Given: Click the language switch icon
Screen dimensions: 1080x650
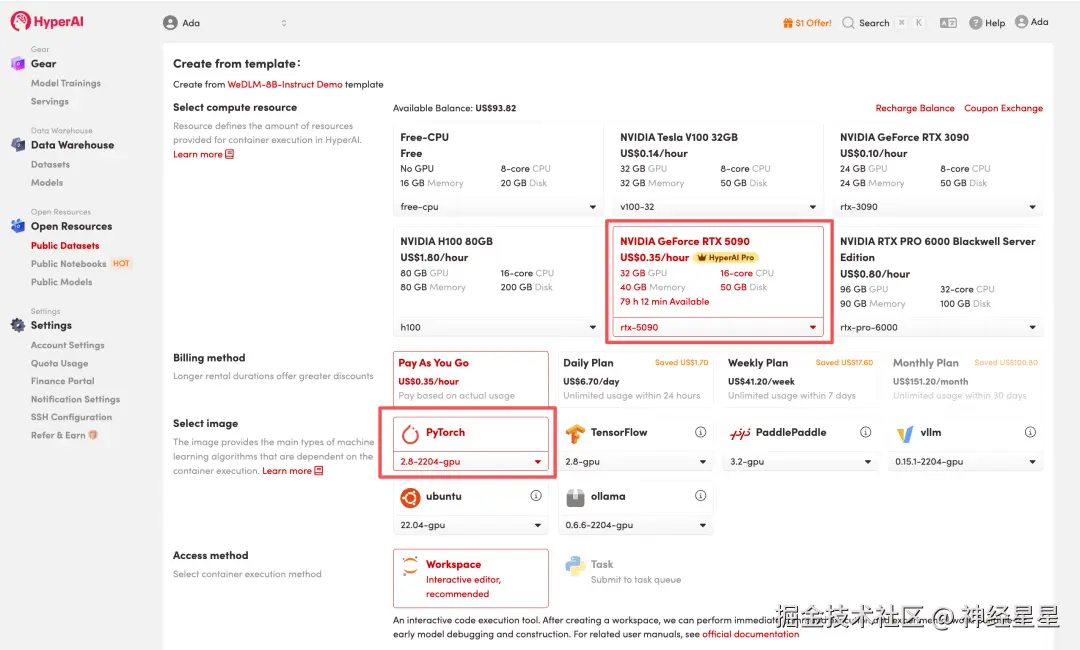Looking at the screenshot, I should (x=948, y=23).
